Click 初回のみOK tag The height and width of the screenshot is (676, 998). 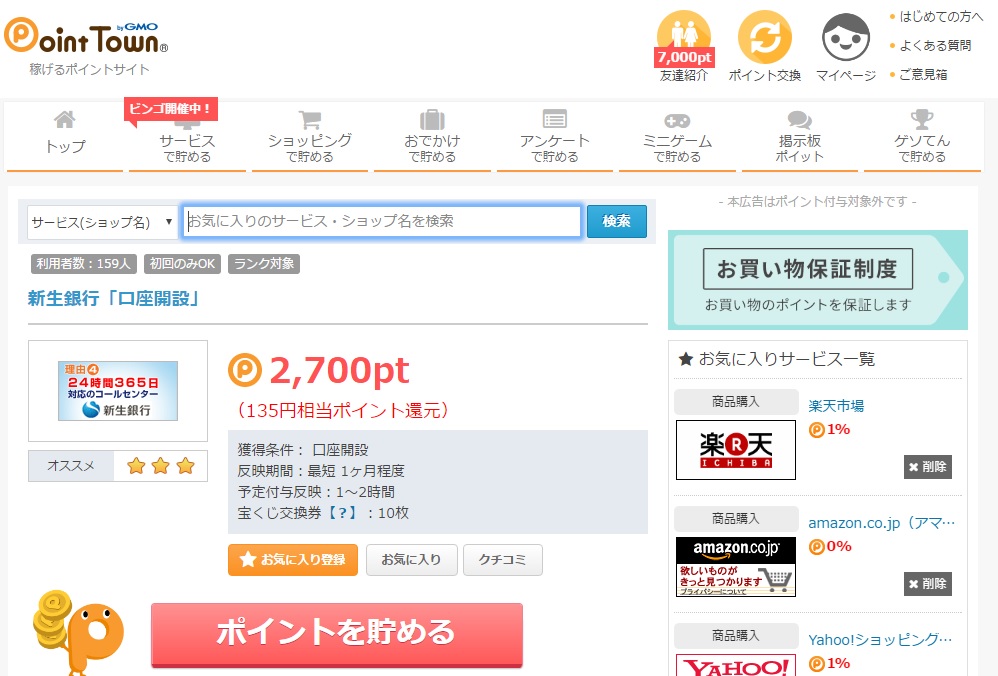point(183,264)
